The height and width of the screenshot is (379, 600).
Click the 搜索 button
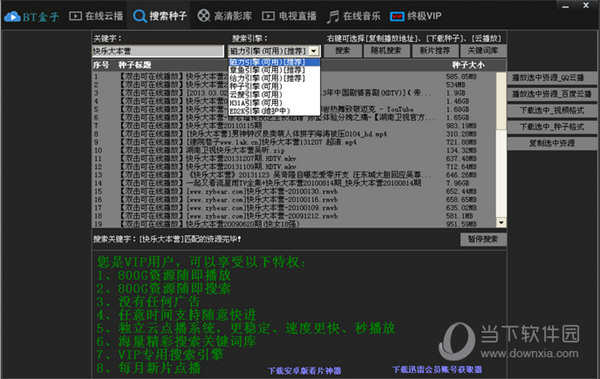(x=342, y=51)
